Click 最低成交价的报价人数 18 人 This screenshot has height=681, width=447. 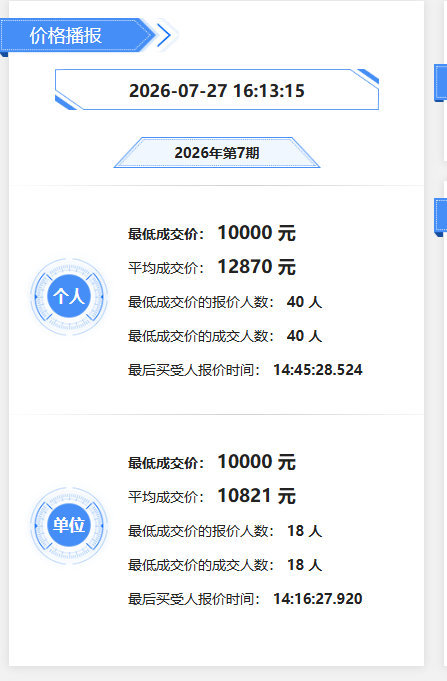coord(225,531)
